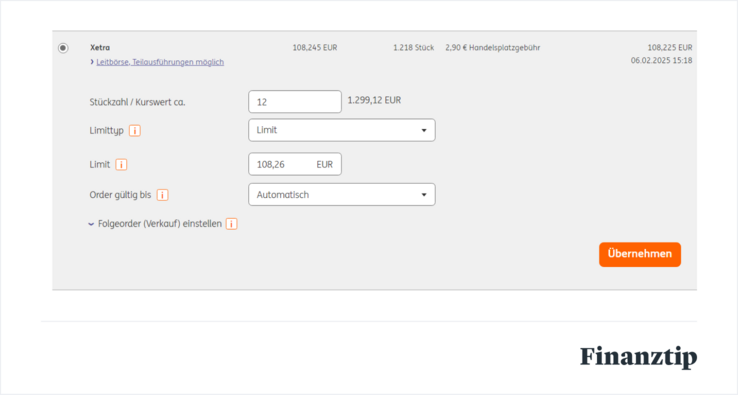738x395 pixels.
Task: Select the Xetra radio button
Action: click(63, 48)
